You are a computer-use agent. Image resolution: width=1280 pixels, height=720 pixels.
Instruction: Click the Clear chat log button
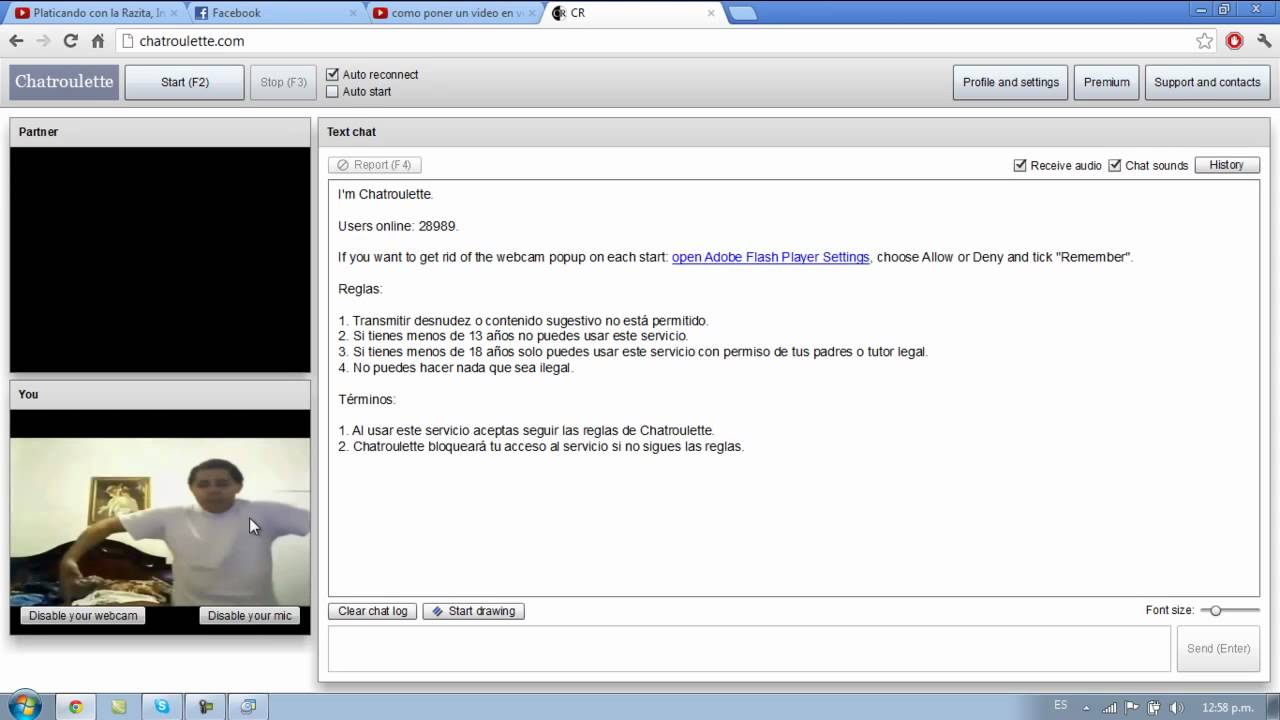[373, 611]
